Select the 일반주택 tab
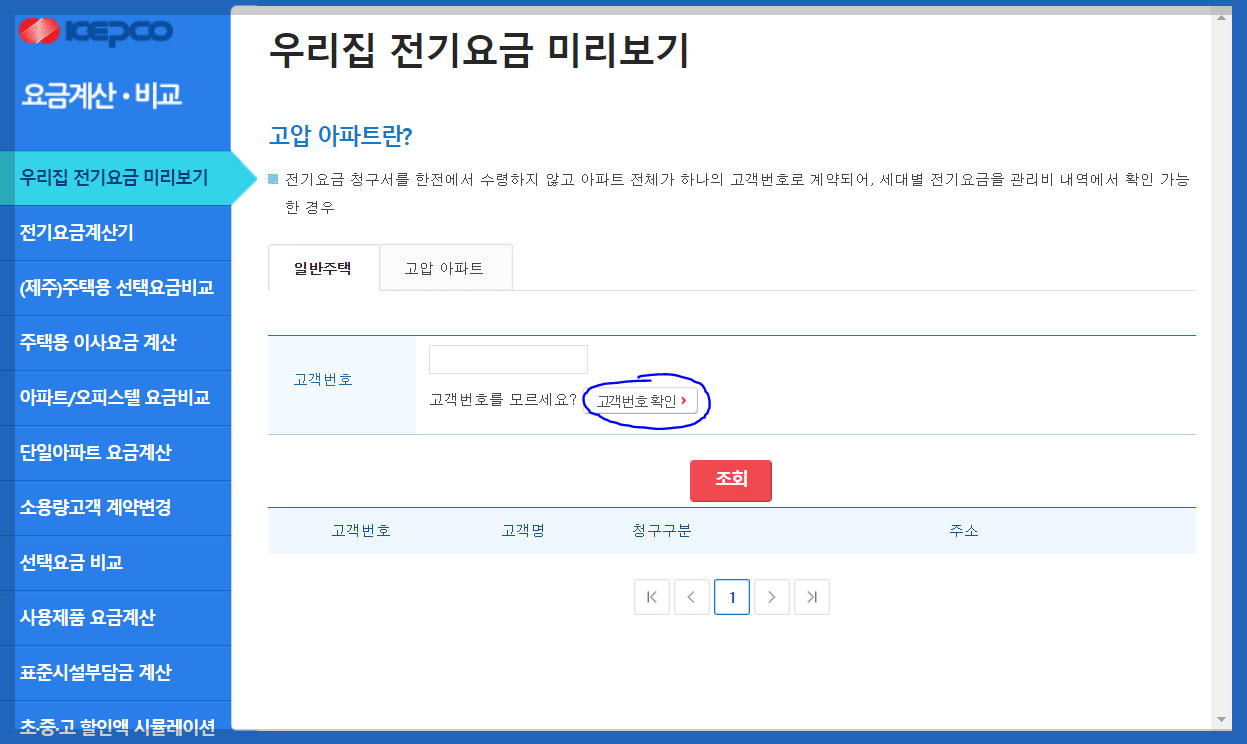Viewport: 1247px width, 744px height. (322, 267)
